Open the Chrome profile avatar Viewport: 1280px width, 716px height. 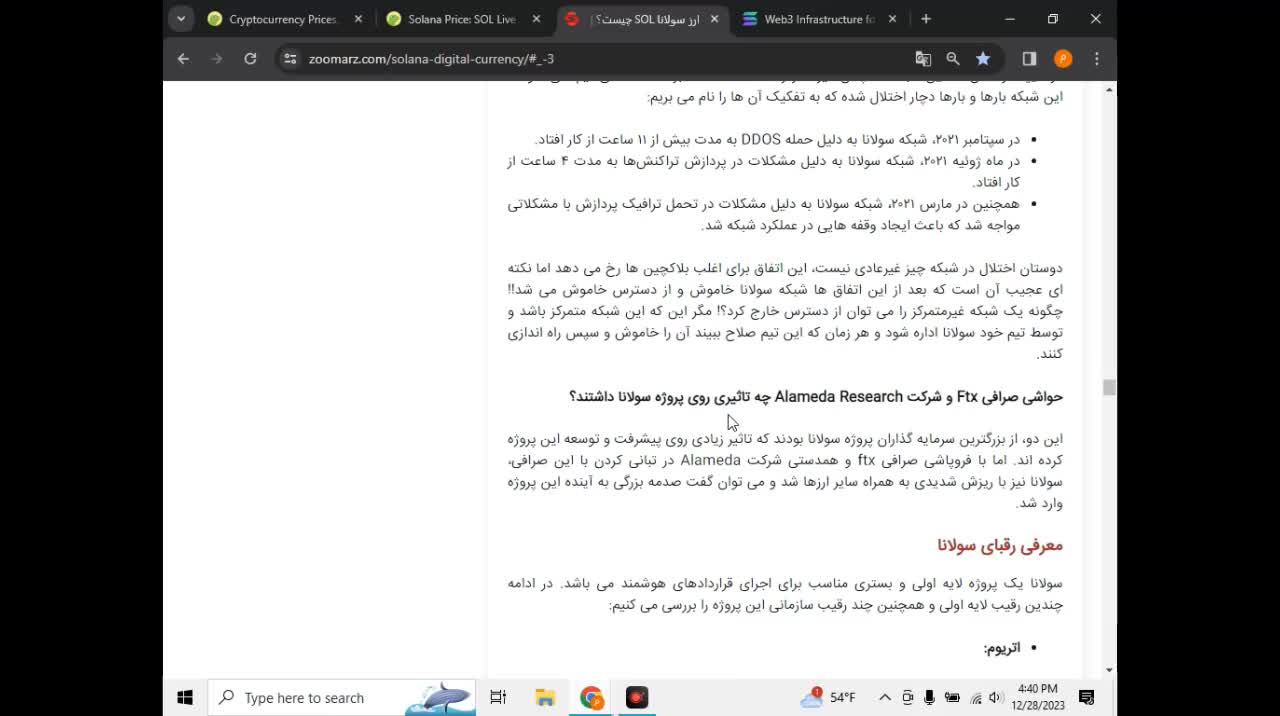1063,59
